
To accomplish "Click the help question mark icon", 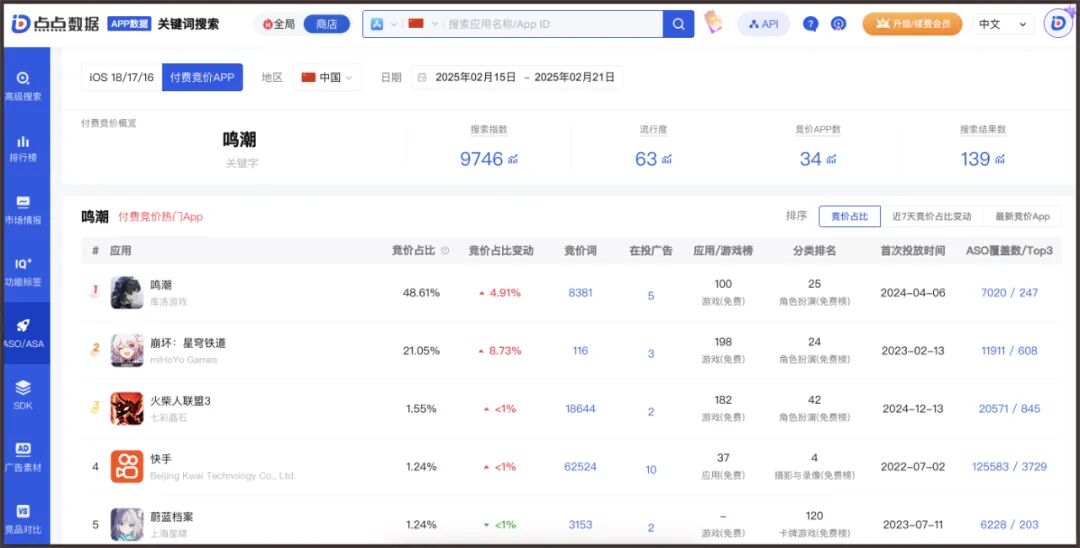I will pyautogui.click(x=811, y=24).
